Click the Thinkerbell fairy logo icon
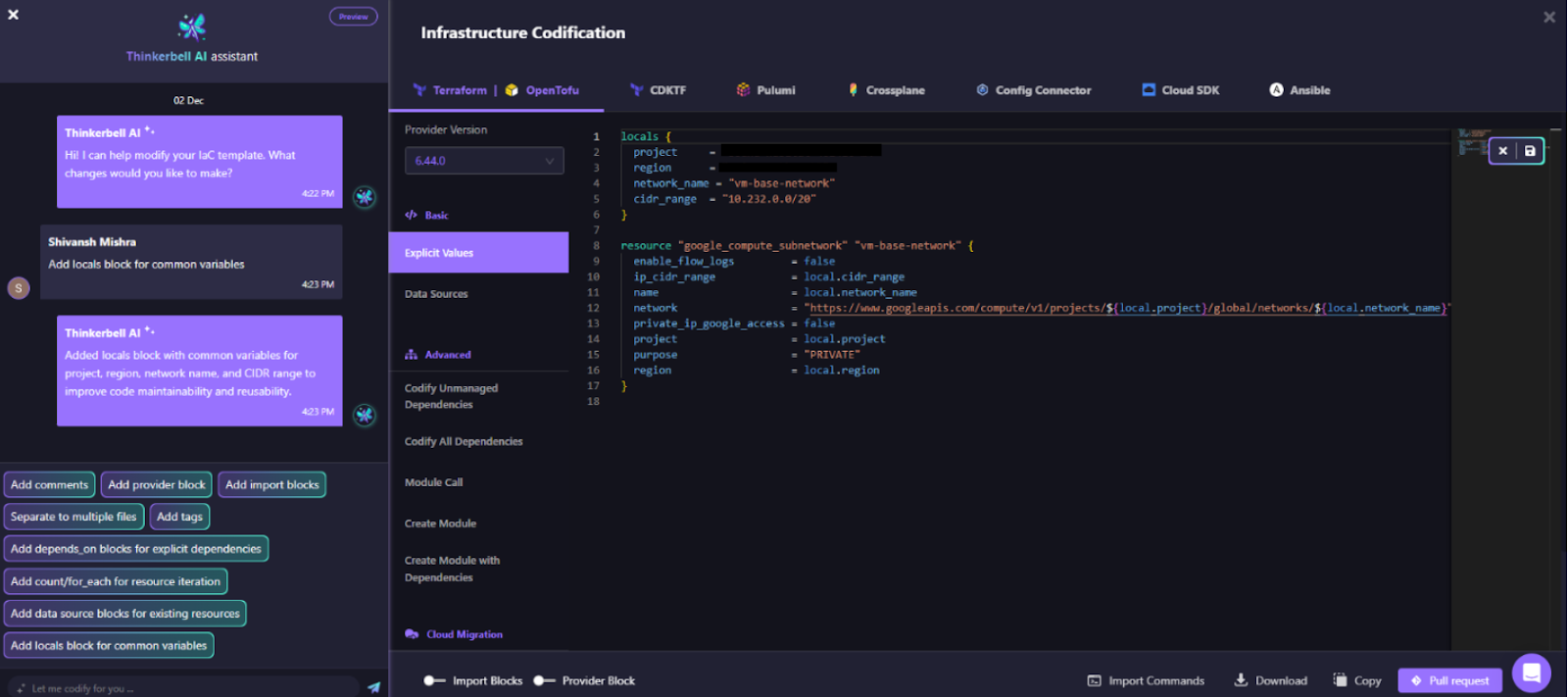The width and height of the screenshot is (1568, 697). (x=192, y=27)
